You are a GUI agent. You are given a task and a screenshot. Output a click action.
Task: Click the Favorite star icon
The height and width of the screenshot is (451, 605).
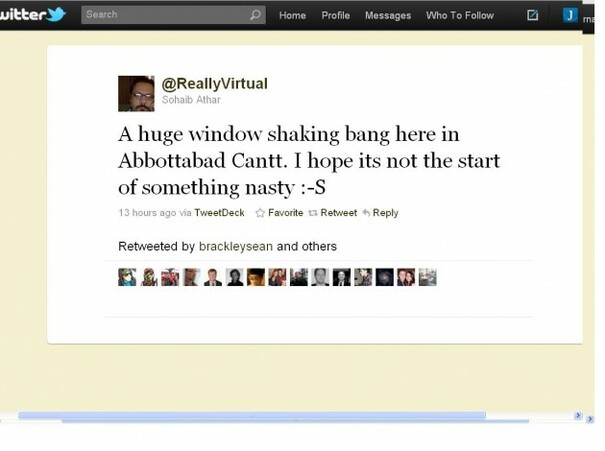[260, 213]
